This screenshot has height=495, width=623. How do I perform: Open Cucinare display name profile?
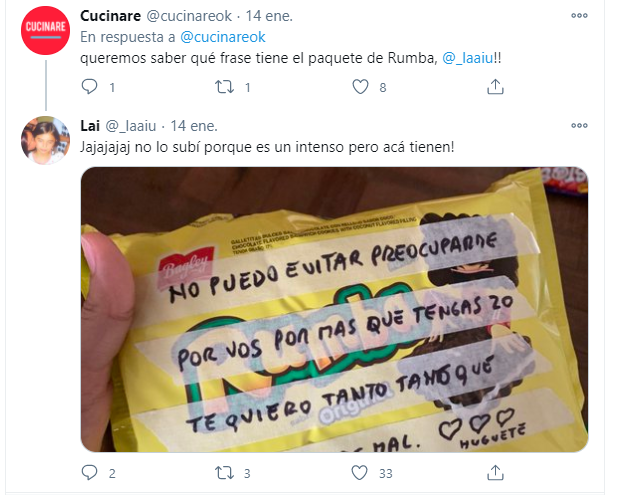pyautogui.click(x=110, y=16)
